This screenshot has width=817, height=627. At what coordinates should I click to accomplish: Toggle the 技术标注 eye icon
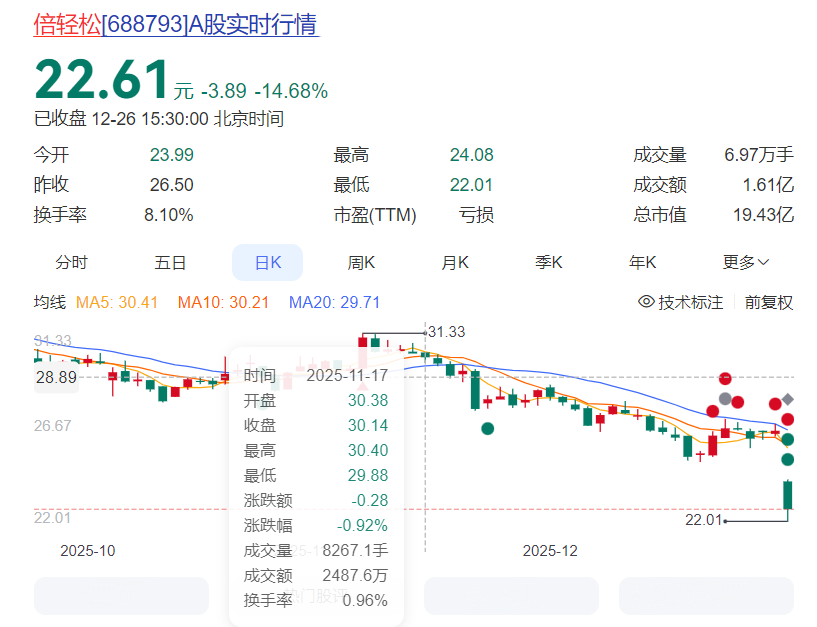click(x=646, y=301)
